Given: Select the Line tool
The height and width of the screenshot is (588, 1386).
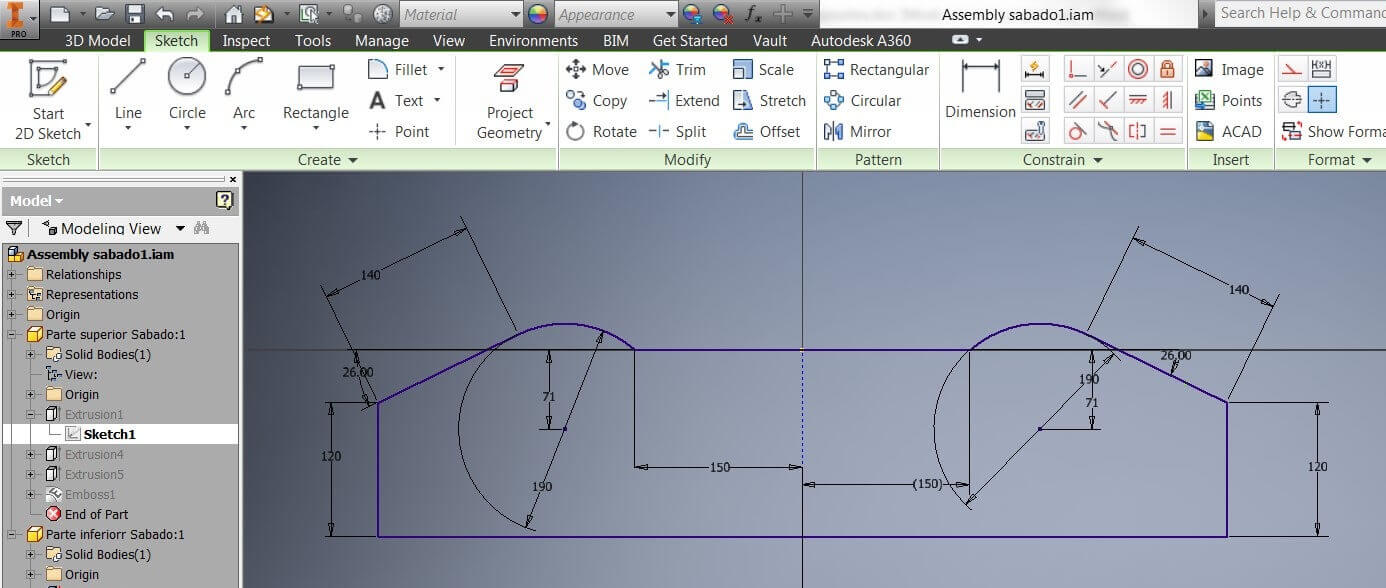Looking at the screenshot, I should [128, 94].
